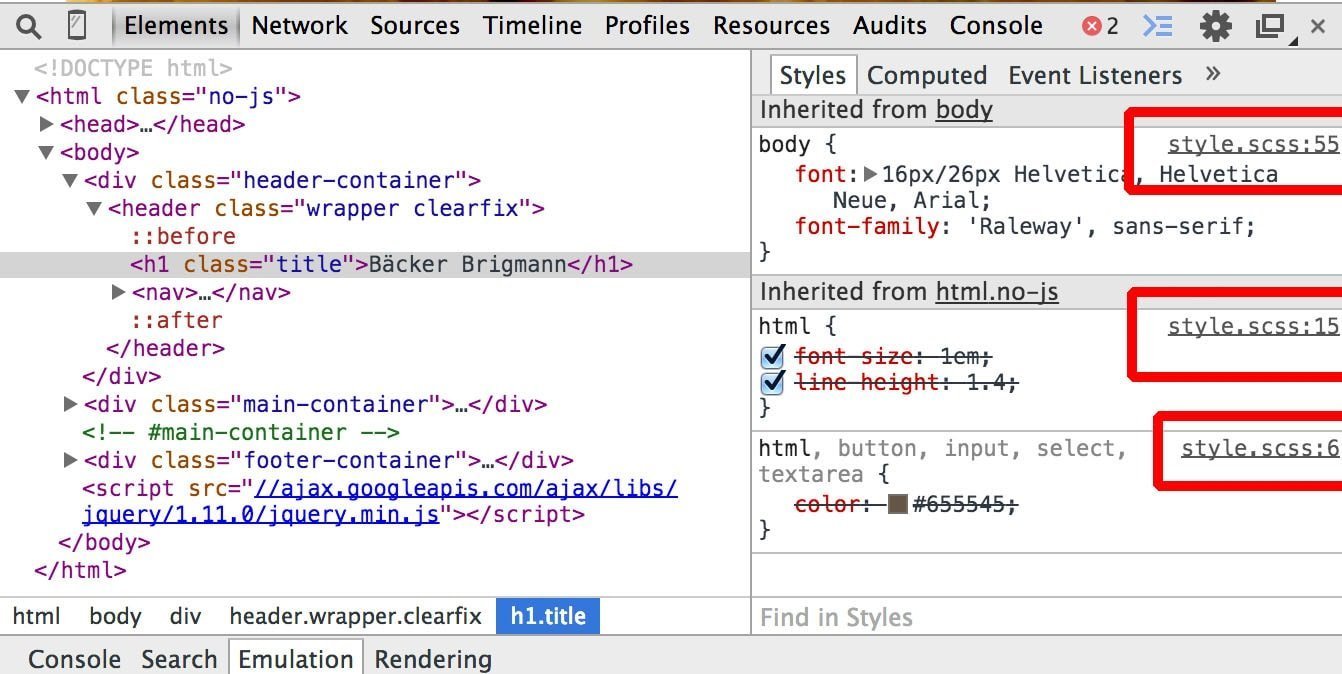Viewport: 1342px width, 674px height.
Task: Select the h1.title breadcrumb
Action: tap(548, 617)
